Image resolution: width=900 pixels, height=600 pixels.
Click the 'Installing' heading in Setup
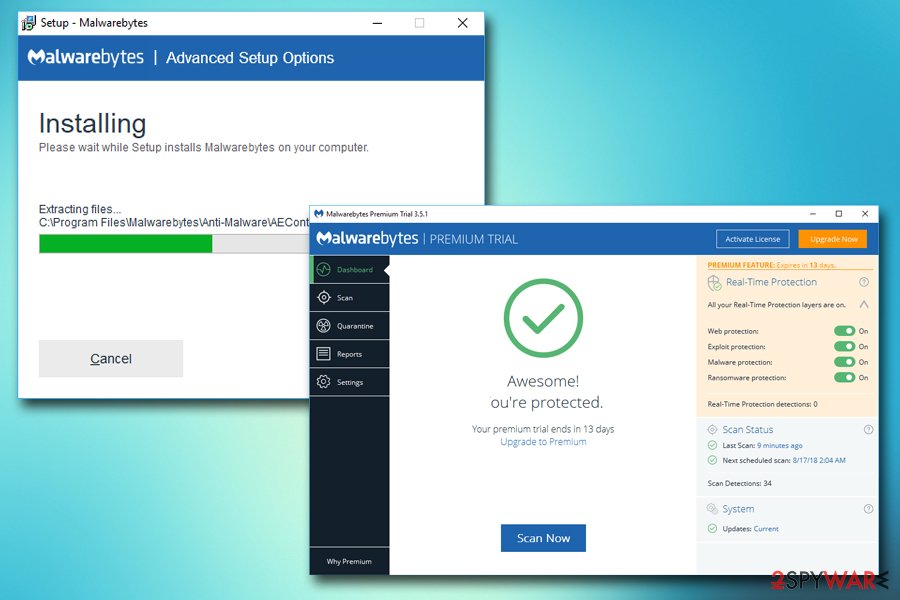point(92,123)
